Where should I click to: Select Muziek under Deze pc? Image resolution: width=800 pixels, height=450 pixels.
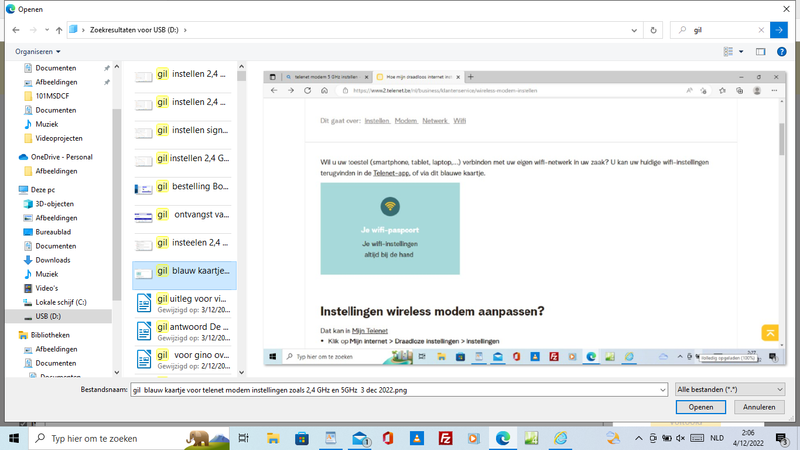pos(46,274)
